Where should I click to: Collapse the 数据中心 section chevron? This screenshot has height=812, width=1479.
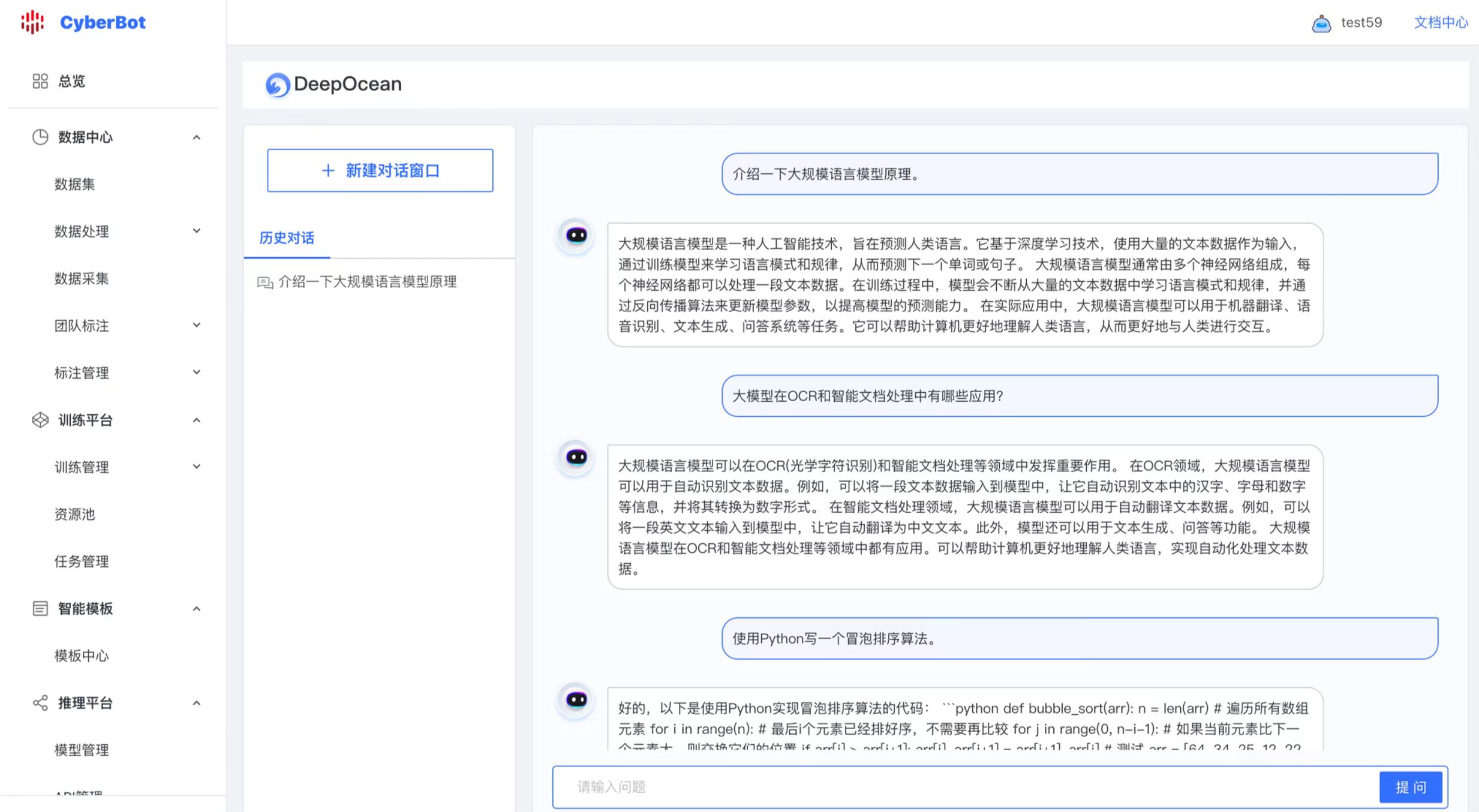coord(196,137)
